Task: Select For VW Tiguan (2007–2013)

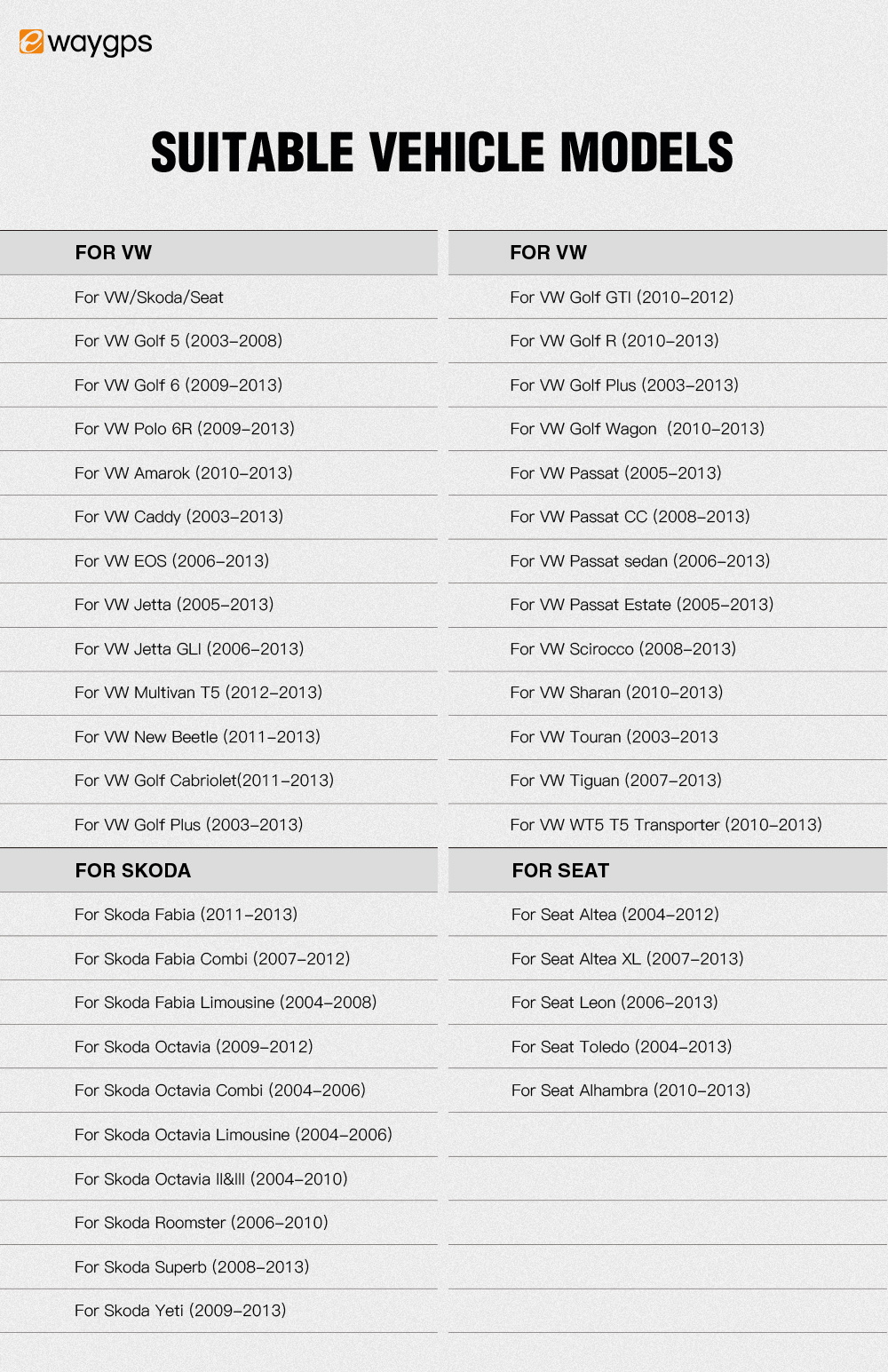Action: [615, 781]
